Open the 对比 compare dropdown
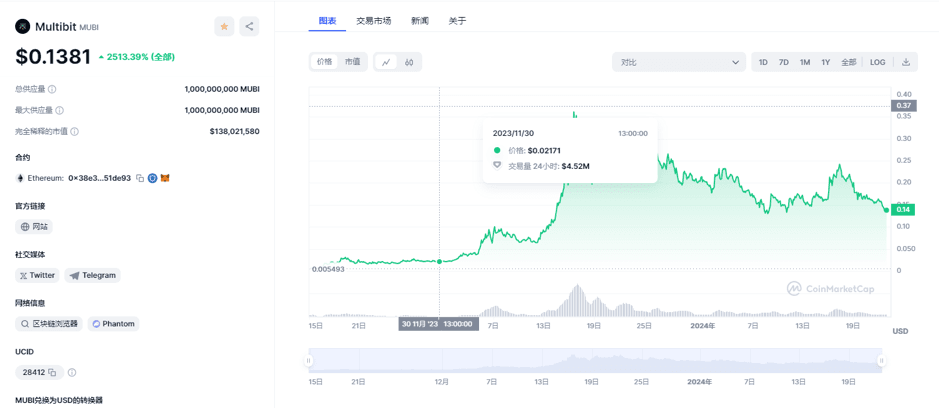This screenshot has height=408, width=939. click(x=678, y=62)
